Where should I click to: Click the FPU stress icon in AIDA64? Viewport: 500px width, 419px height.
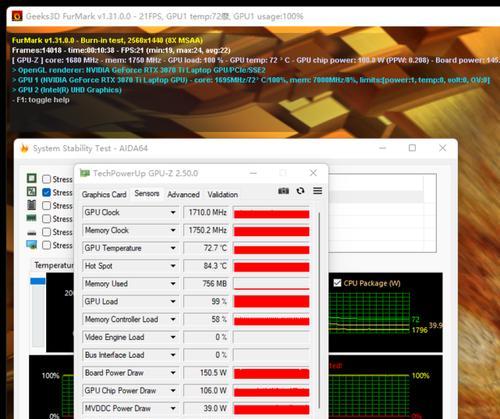click(31, 191)
